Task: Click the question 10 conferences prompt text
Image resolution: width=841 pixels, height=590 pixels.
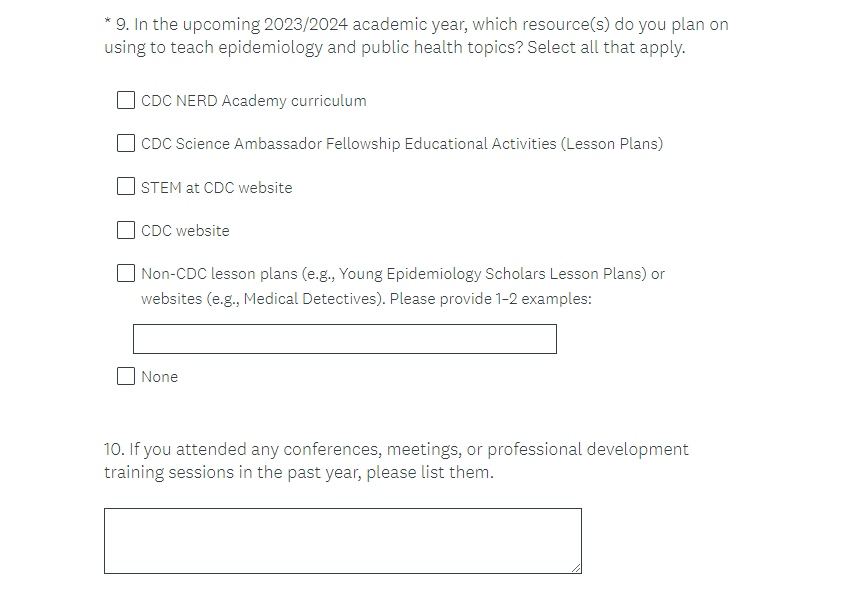Action: (396, 461)
